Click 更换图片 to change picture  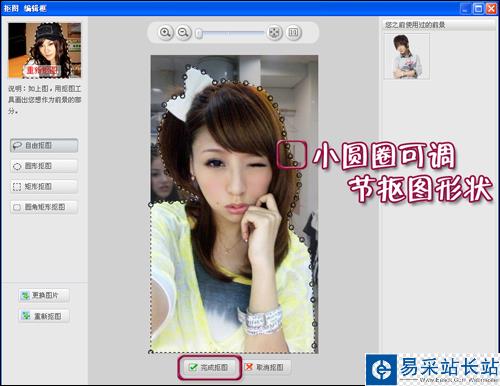pos(44,295)
